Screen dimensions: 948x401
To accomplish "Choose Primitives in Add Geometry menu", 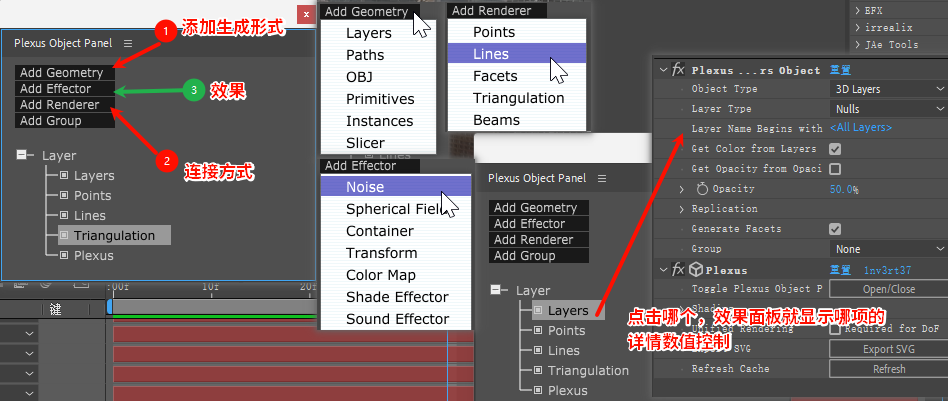I will coord(378,99).
